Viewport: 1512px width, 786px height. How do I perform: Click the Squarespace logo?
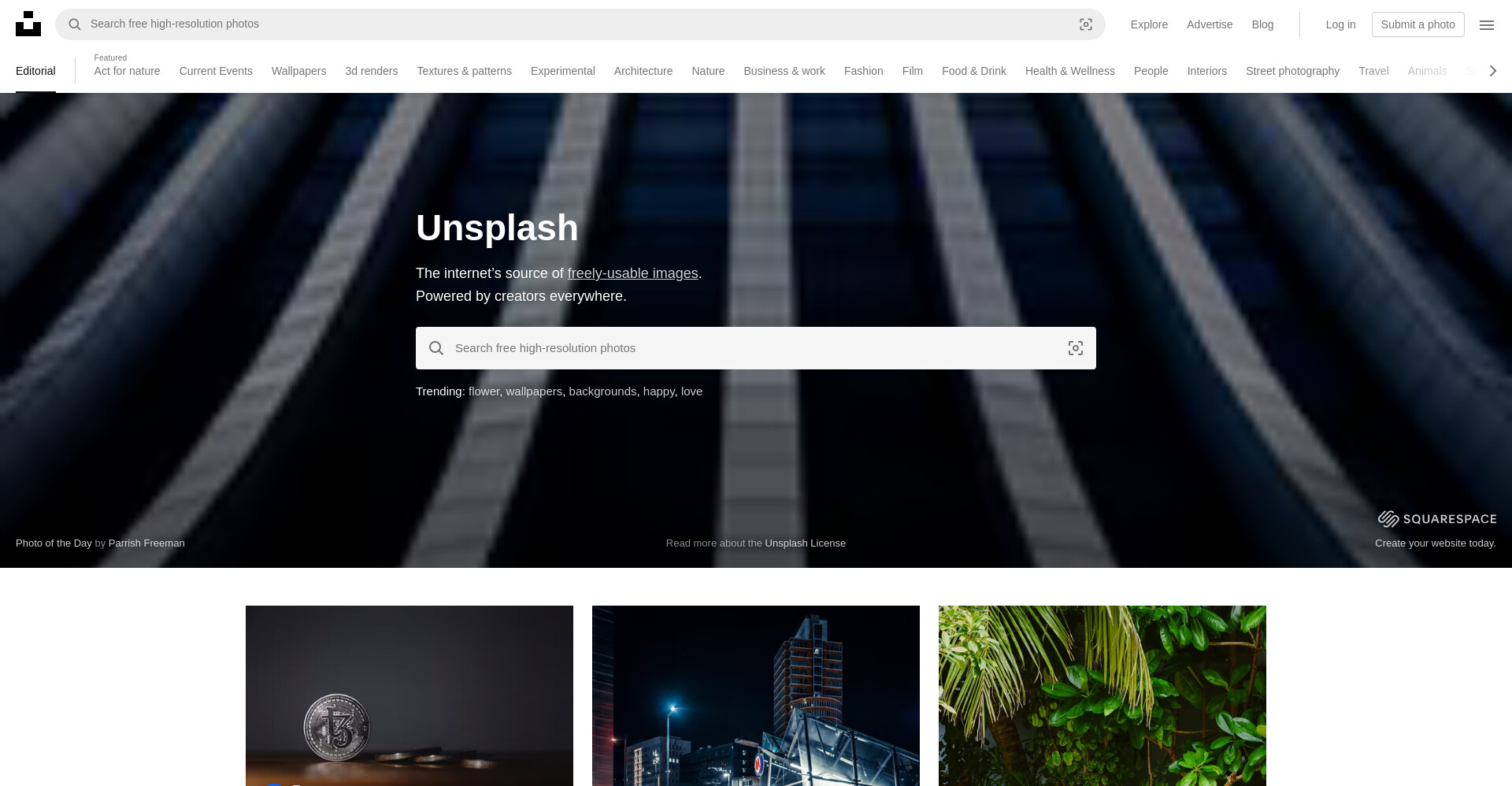[1437, 518]
